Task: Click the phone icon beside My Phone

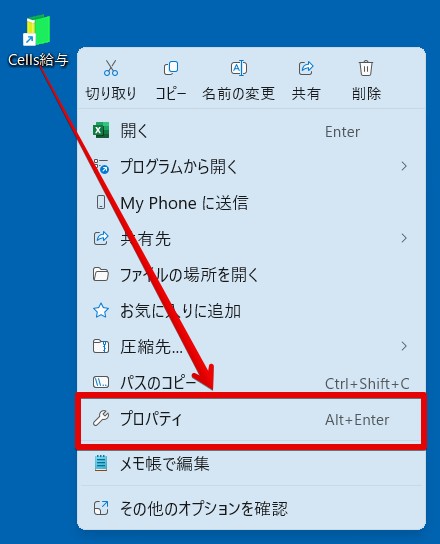Action: point(101,202)
